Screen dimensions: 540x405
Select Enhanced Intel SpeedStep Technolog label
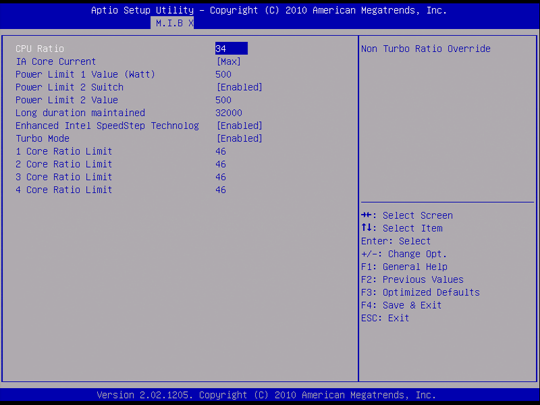tap(107, 126)
